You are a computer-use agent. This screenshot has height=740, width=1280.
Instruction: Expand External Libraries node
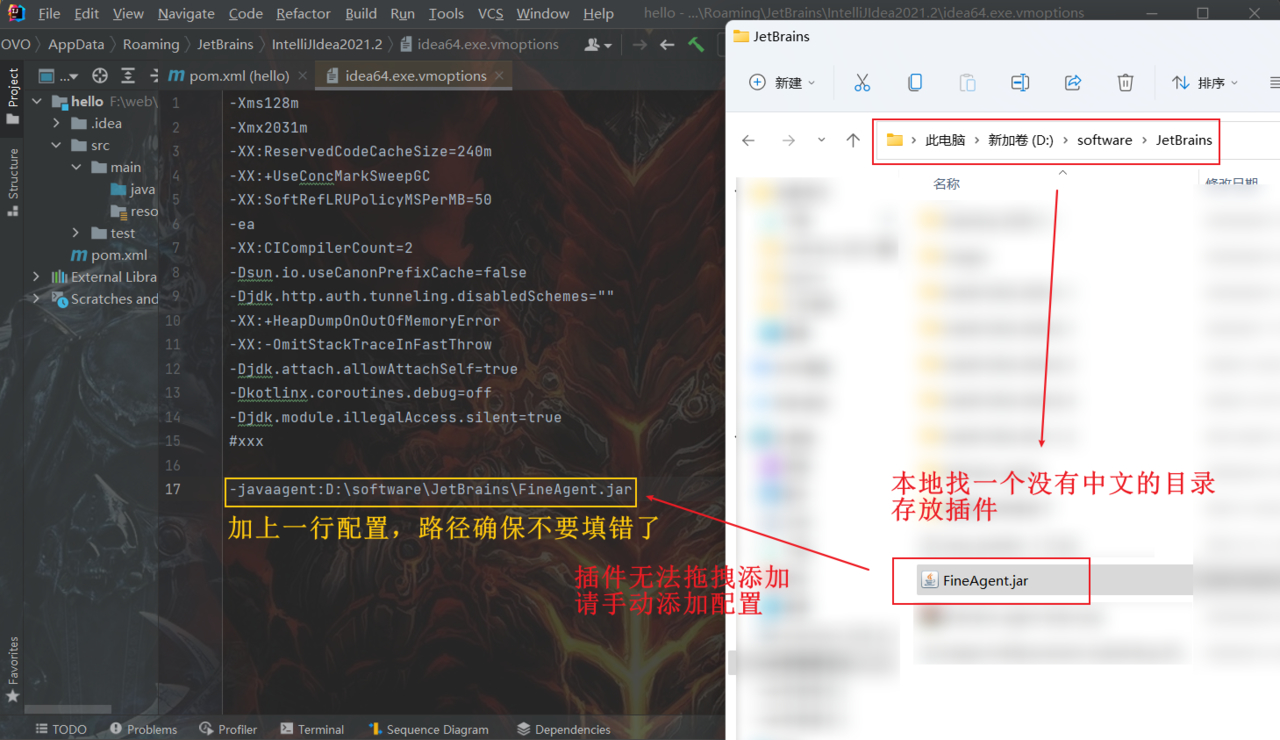[36, 277]
